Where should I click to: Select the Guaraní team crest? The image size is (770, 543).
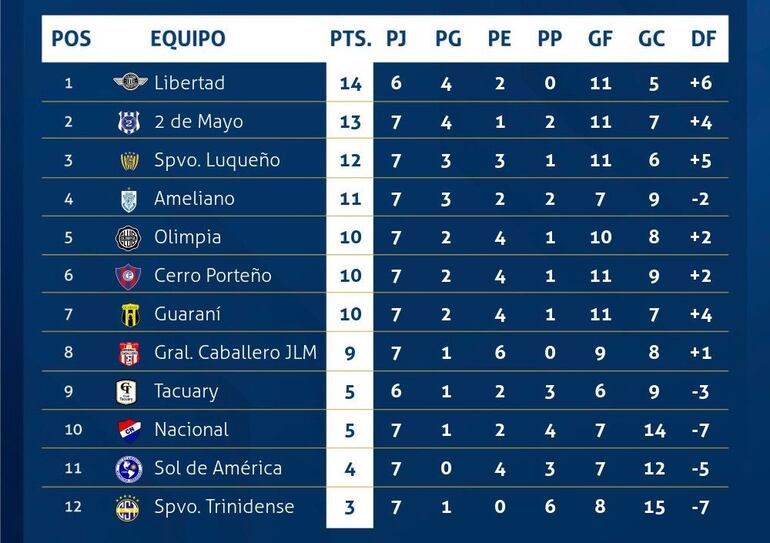pyautogui.click(x=129, y=314)
